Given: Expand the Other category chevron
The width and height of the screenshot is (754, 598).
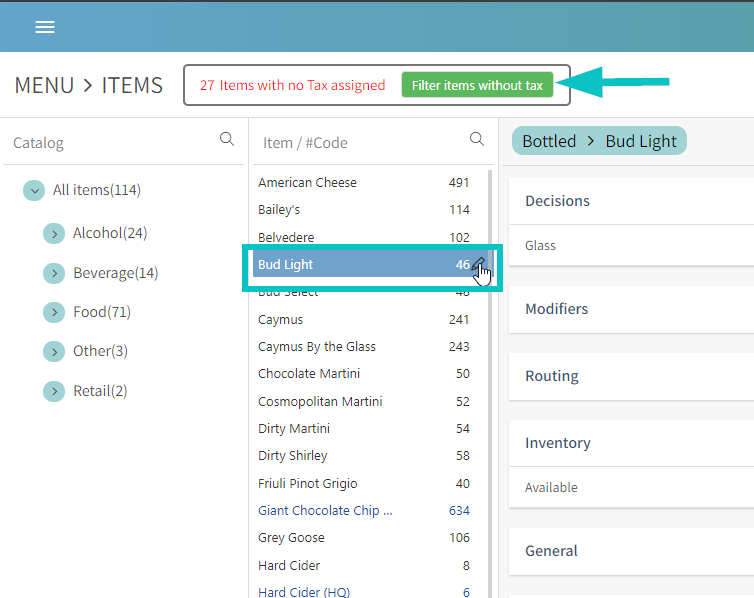Looking at the screenshot, I should click(x=54, y=351).
